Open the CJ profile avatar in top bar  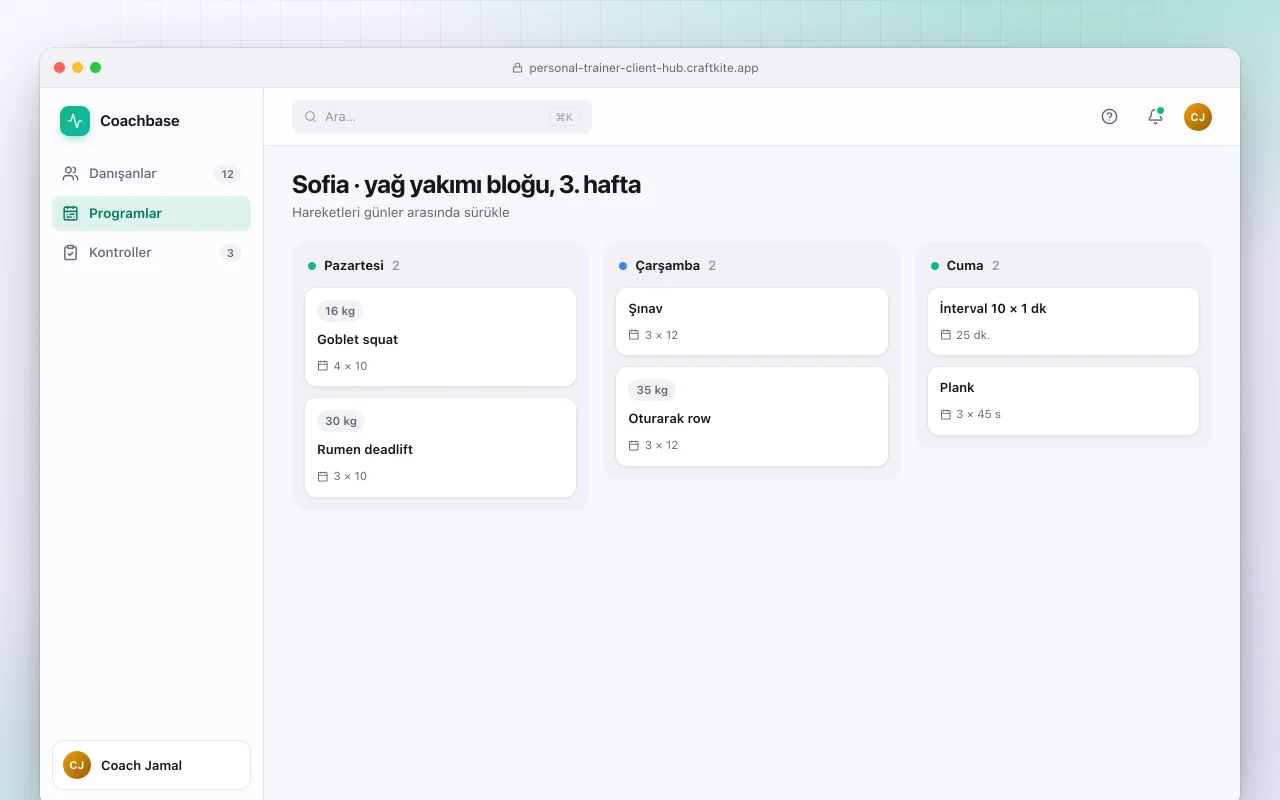[x=1198, y=117]
